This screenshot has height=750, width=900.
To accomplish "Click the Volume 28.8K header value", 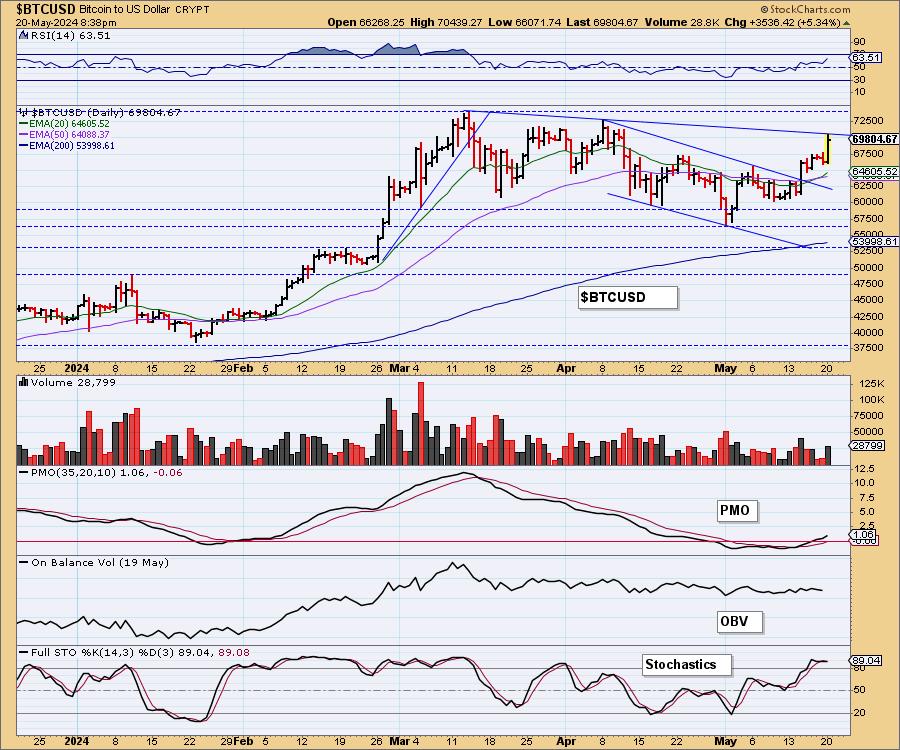I will coord(682,22).
